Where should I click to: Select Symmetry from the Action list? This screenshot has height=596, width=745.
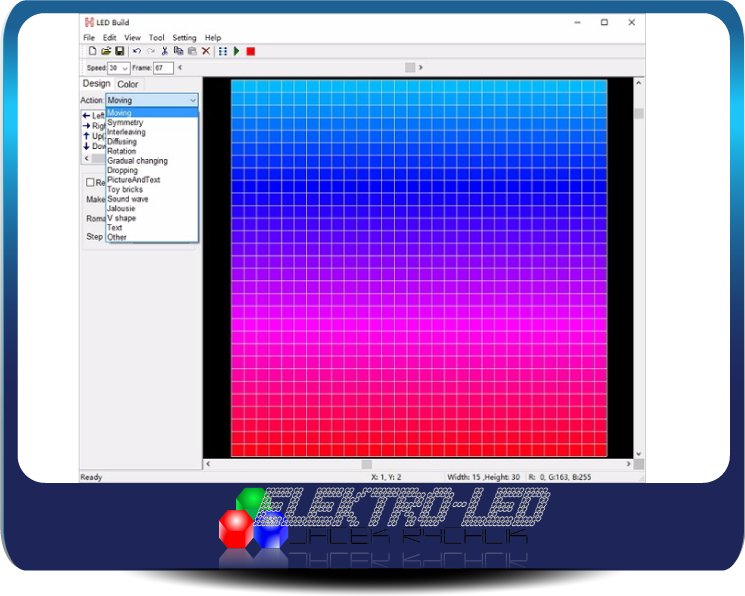coord(125,123)
